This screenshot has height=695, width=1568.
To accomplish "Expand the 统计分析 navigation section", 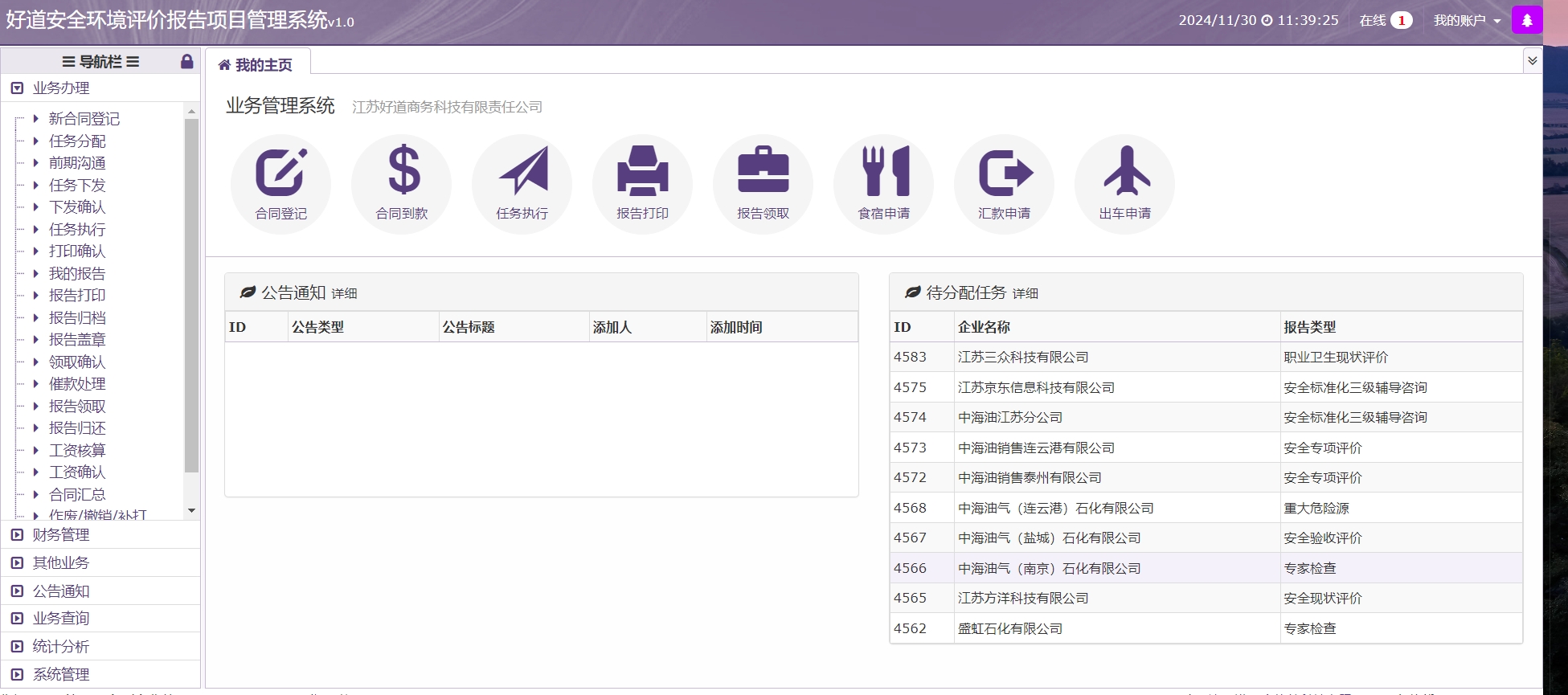I will coord(61,647).
